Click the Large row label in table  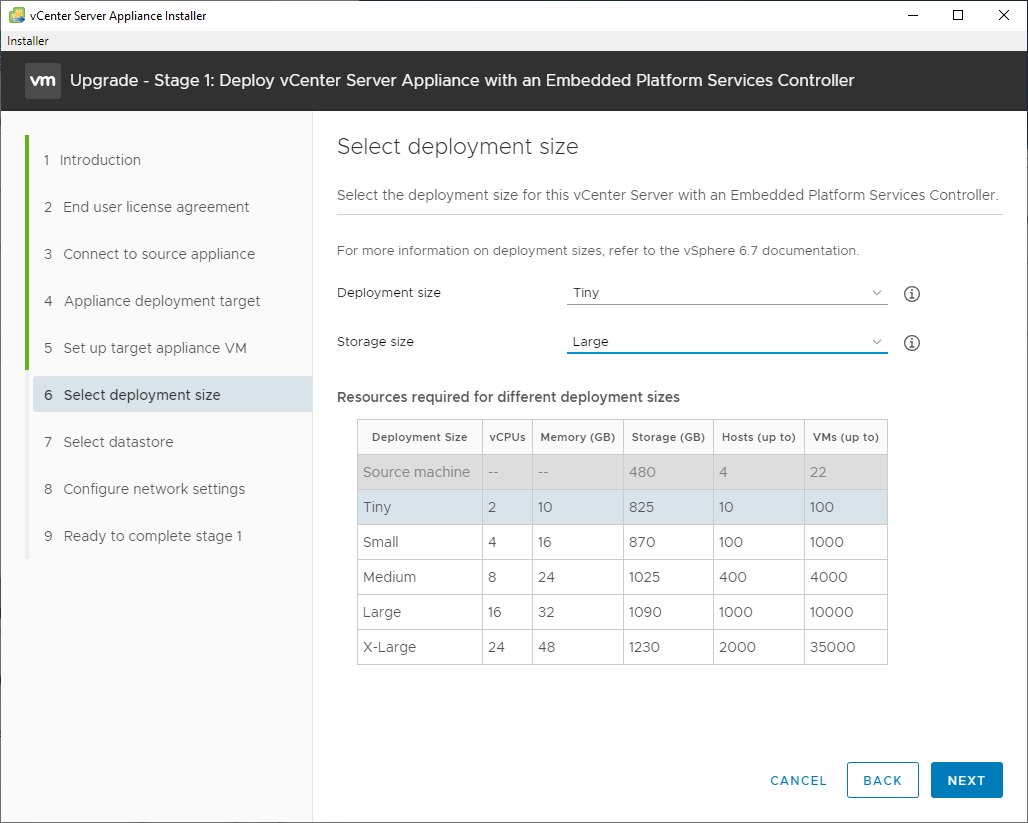(x=382, y=612)
